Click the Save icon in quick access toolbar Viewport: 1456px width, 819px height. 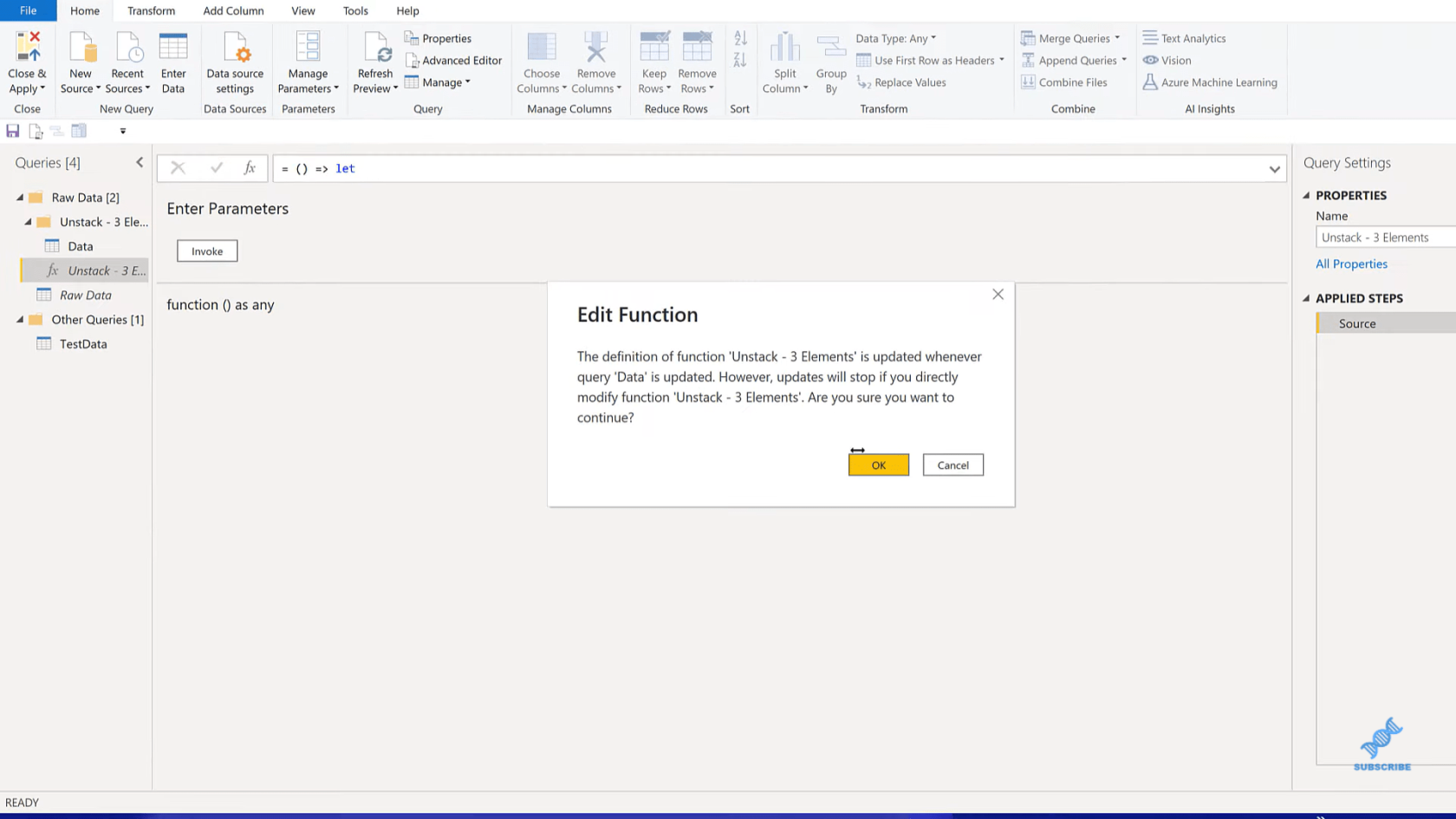13,131
